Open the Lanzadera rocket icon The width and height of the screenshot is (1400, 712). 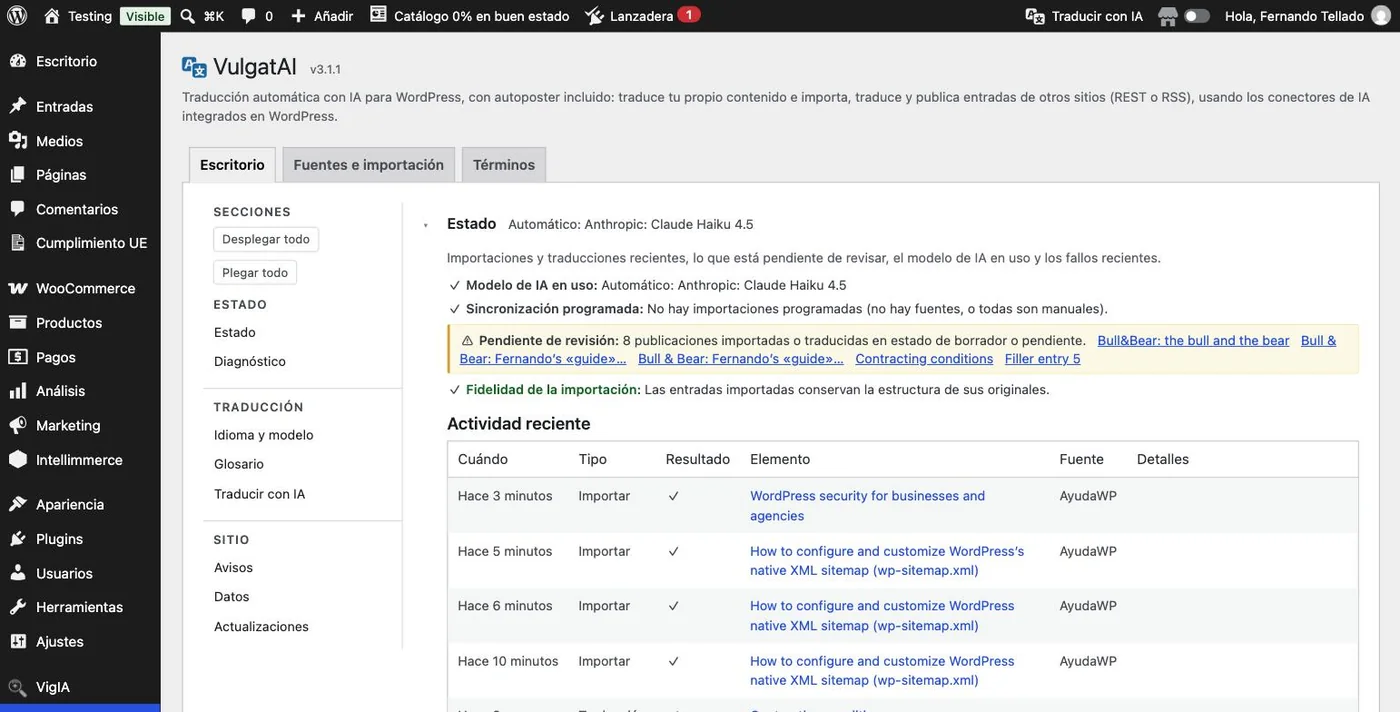[594, 16]
